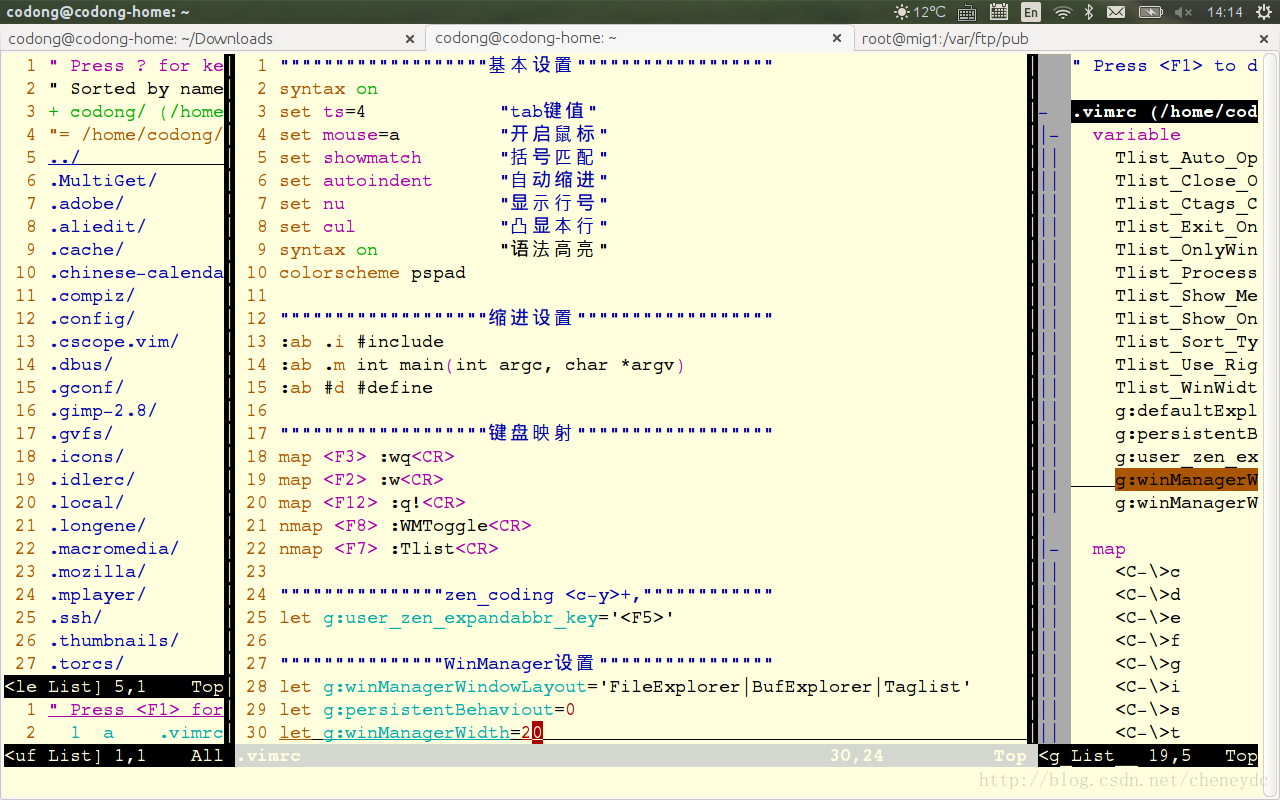Open the .gvfs/ directory entry
The width and height of the screenshot is (1280, 800).
[81, 434]
